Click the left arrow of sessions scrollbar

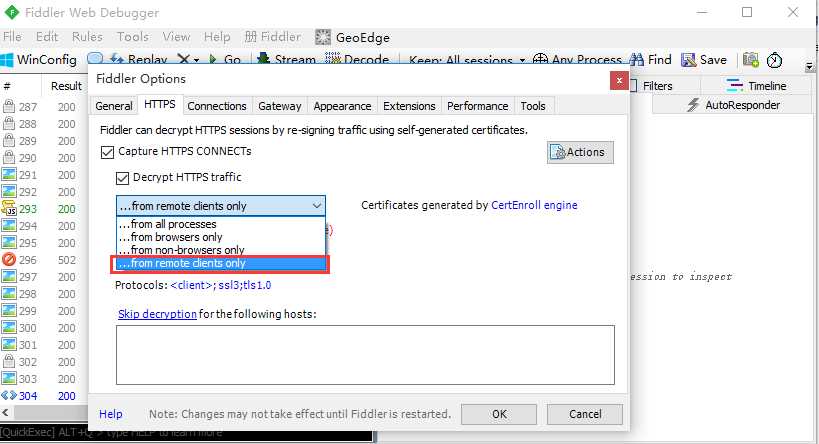click(5, 413)
